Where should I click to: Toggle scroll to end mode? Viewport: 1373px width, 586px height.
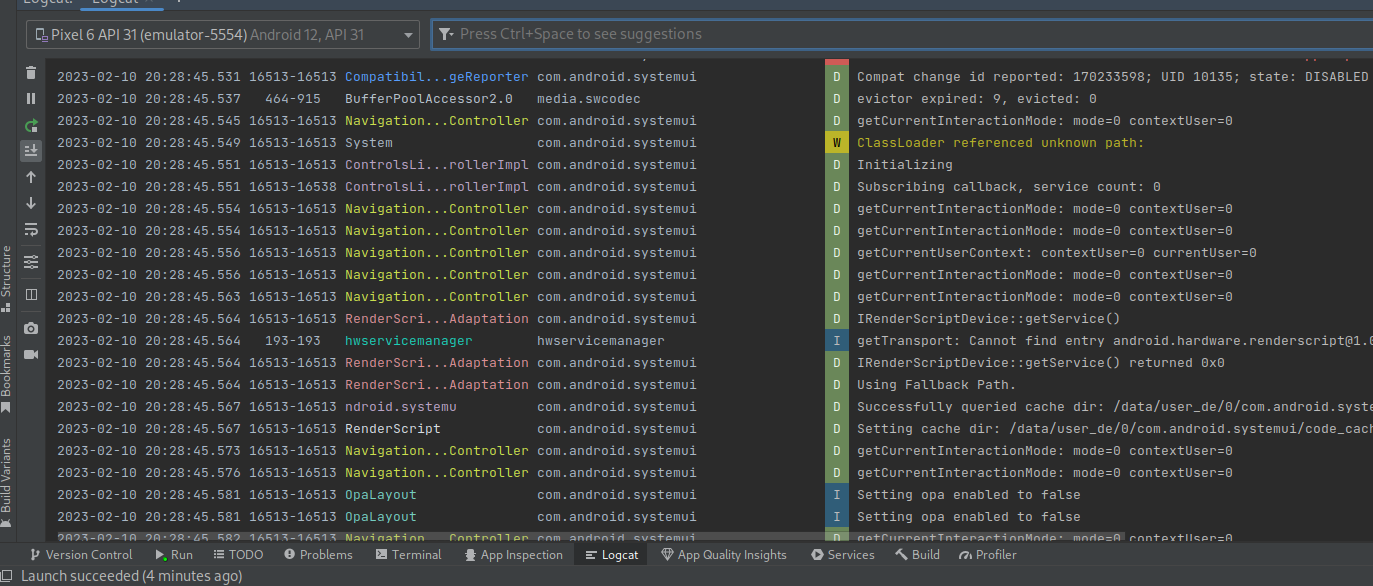click(30, 150)
